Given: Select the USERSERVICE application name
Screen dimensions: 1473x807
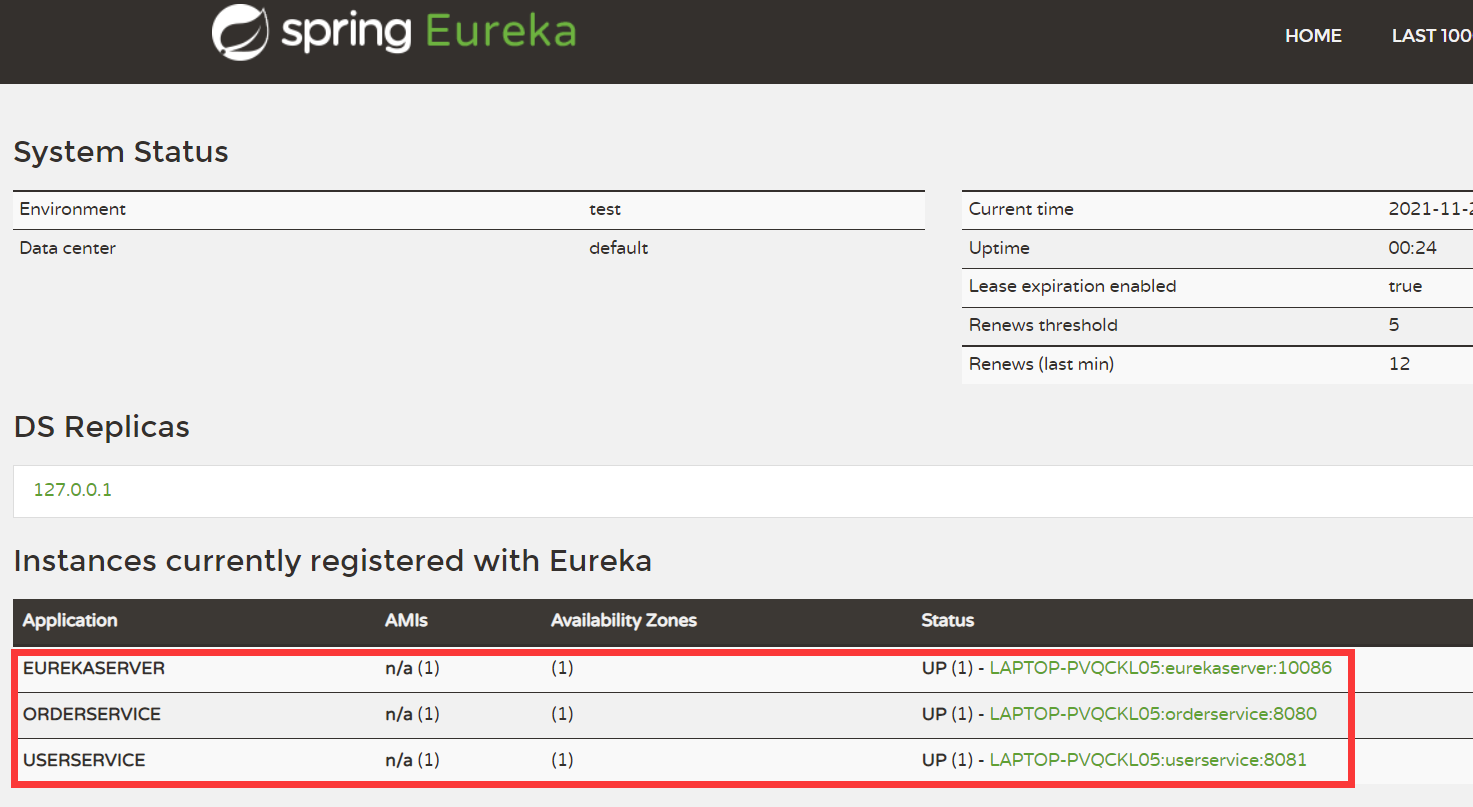Looking at the screenshot, I should click(84, 760).
